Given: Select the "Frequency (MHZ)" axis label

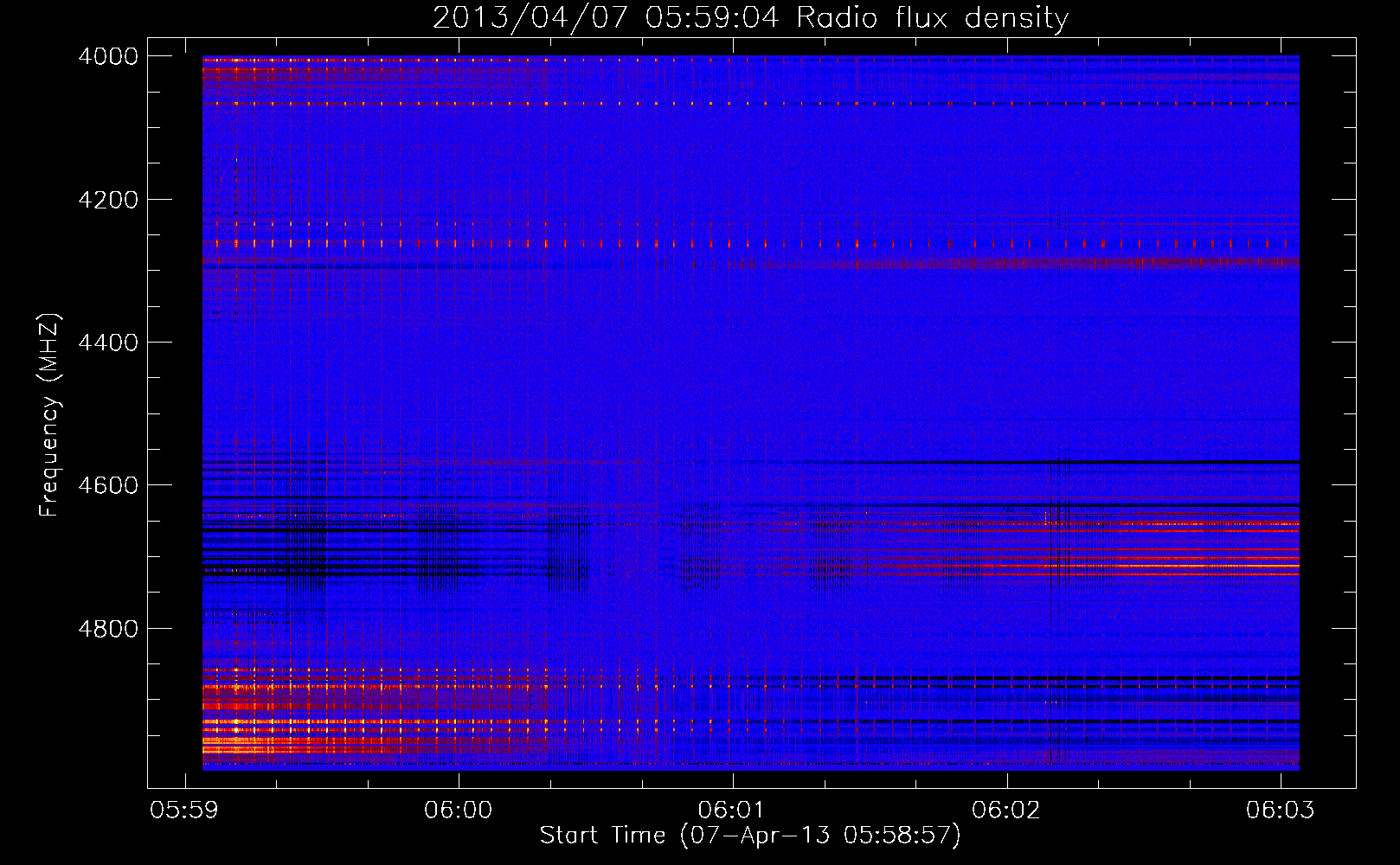Looking at the screenshot, I should (x=49, y=415).
